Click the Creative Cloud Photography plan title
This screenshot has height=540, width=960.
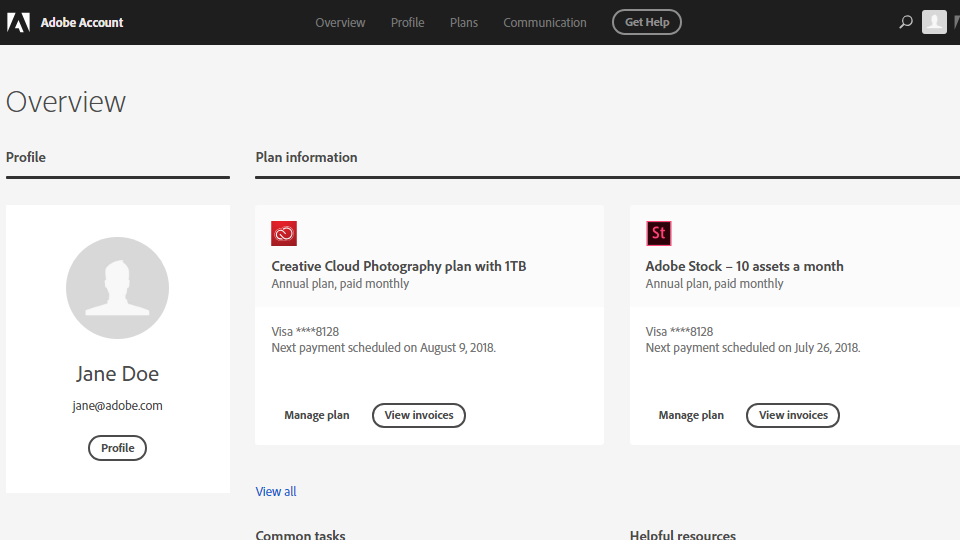[399, 266]
